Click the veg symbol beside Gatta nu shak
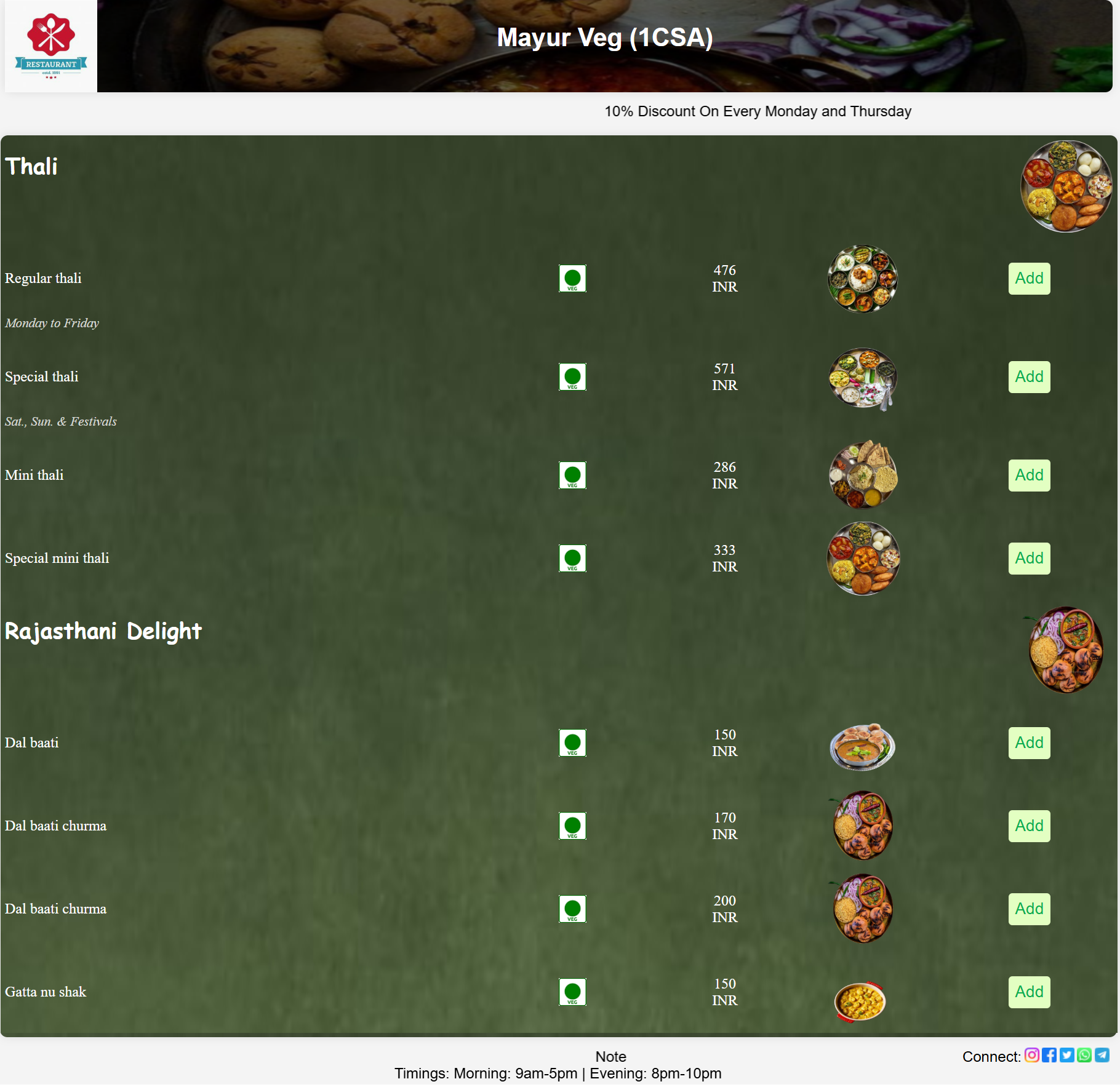 click(572, 992)
